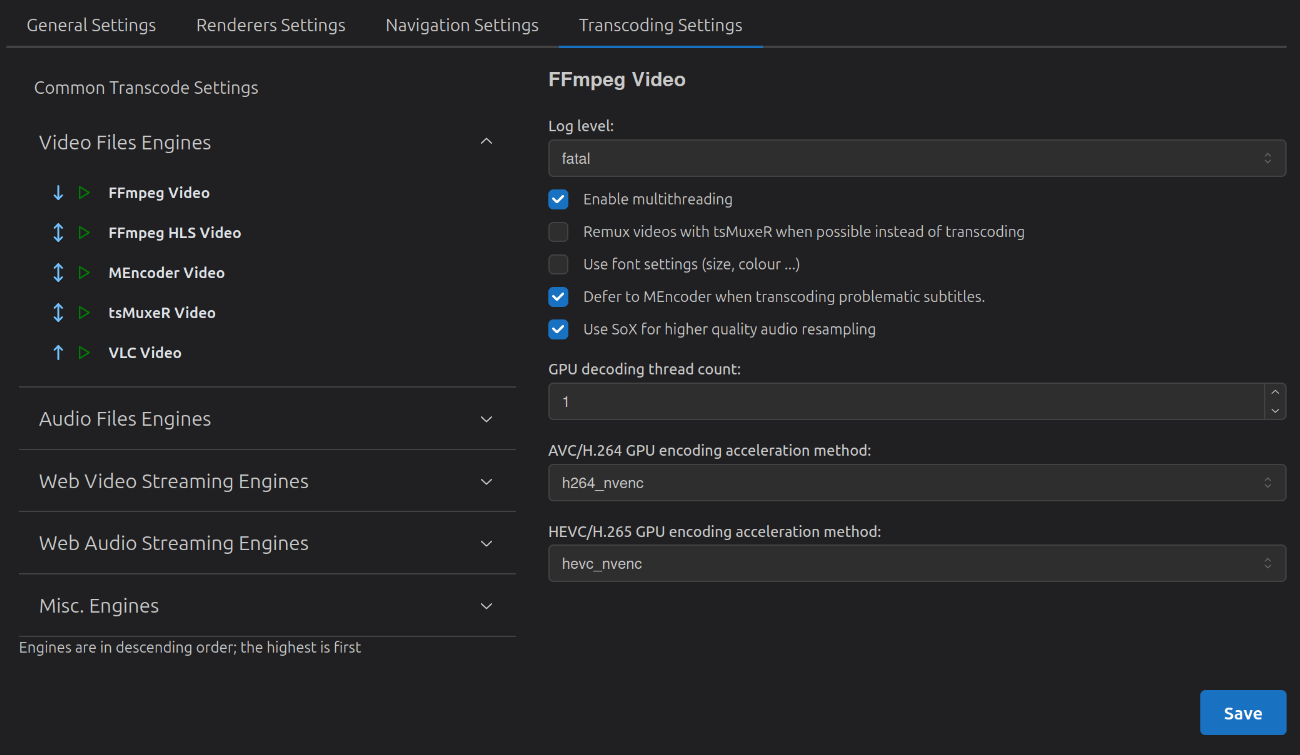Click the reorder arrow beside FFmpeg Video

[x=58, y=193]
